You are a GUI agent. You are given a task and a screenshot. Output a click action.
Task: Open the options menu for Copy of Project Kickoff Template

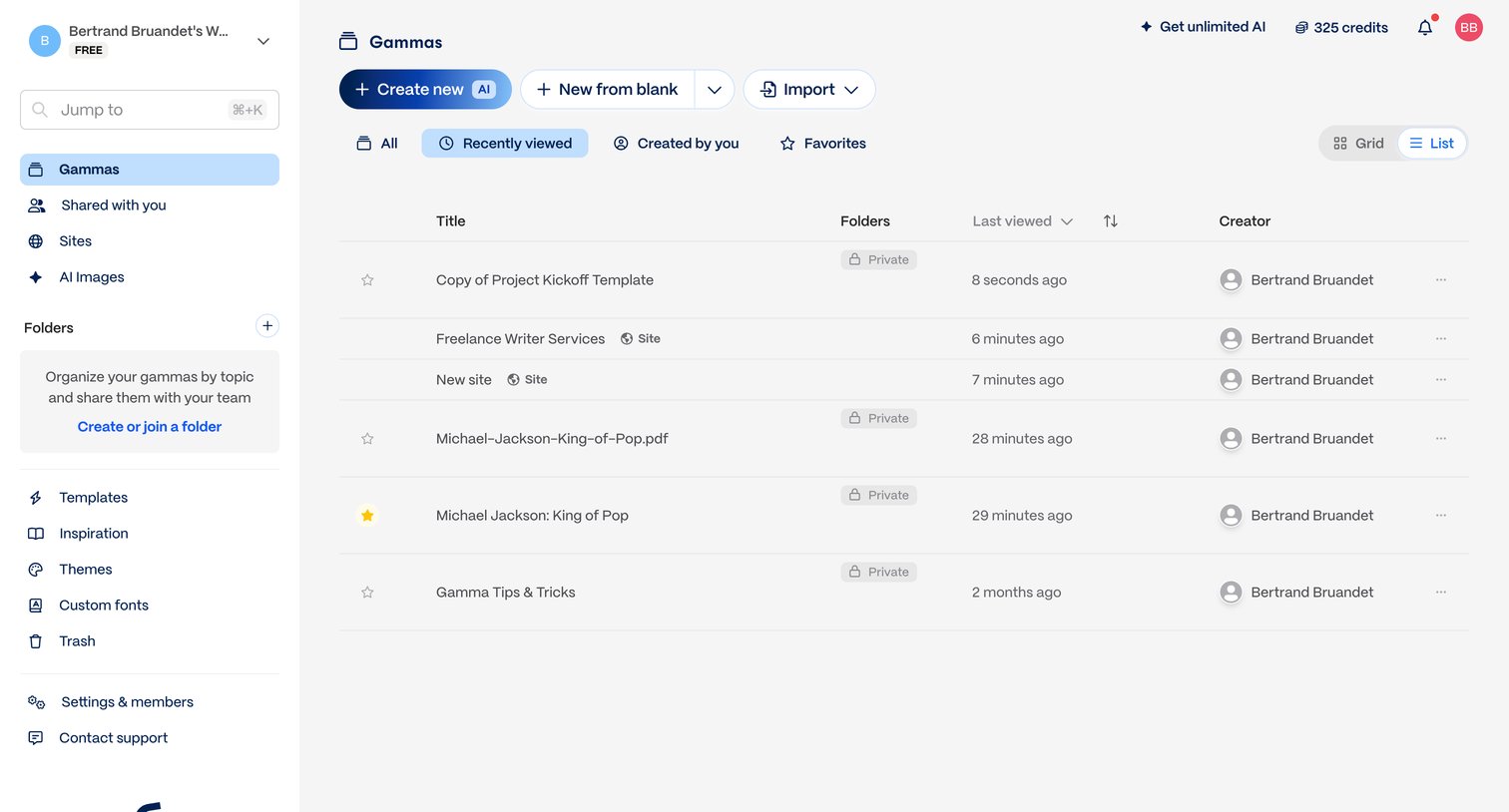click(1441, 280)
